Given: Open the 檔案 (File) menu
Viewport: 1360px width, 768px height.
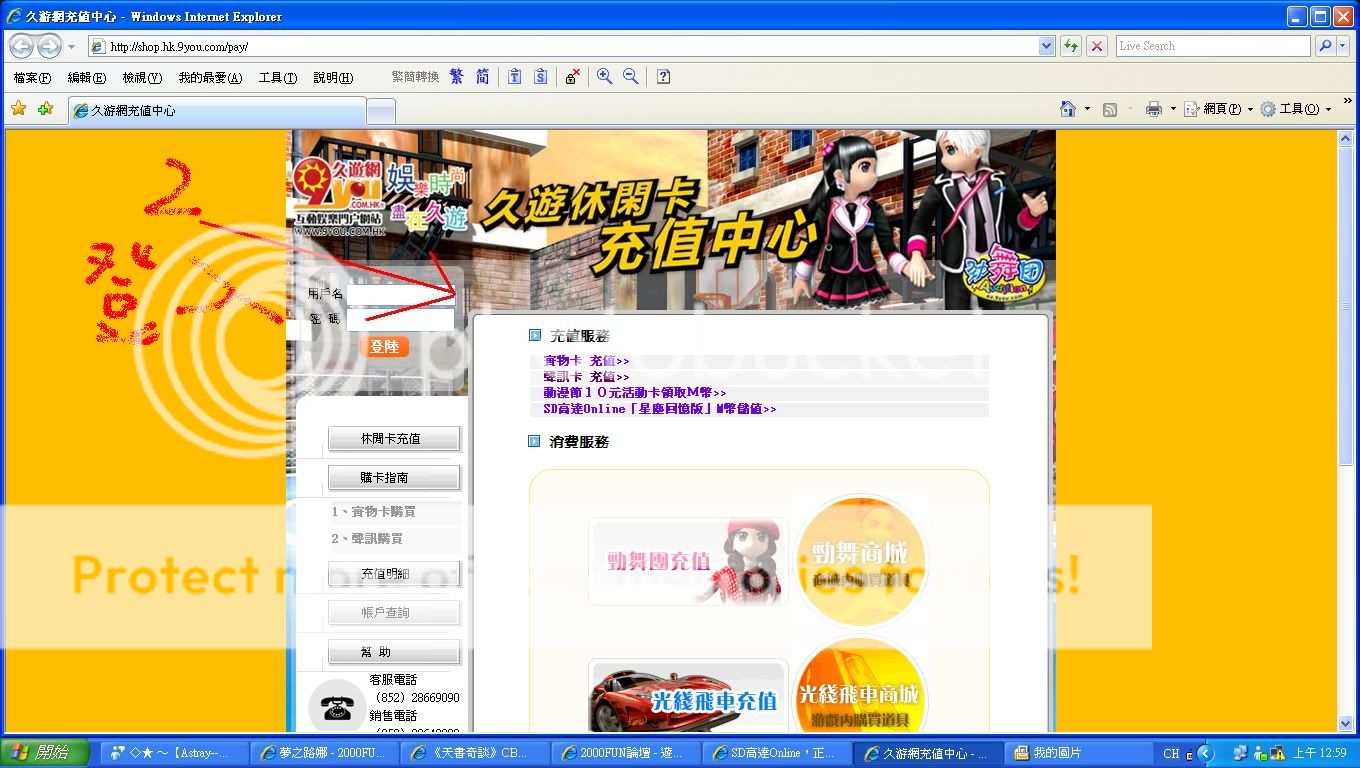Looking at the screenshot, I should 32,78.
